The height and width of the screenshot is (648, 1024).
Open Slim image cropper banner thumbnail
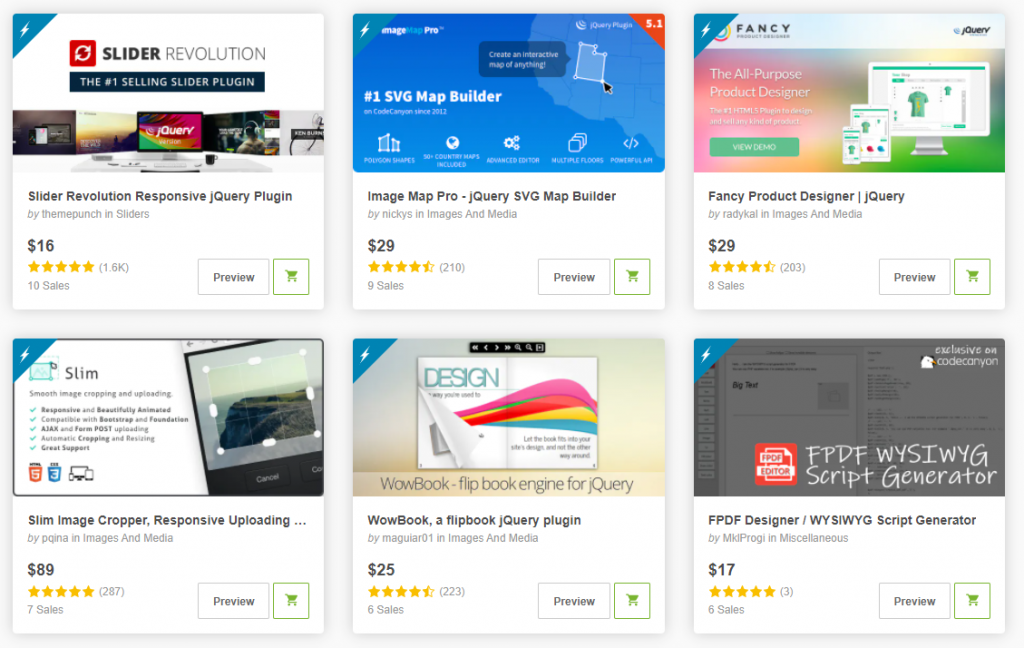pyautogui.click(x=168, y=417)
